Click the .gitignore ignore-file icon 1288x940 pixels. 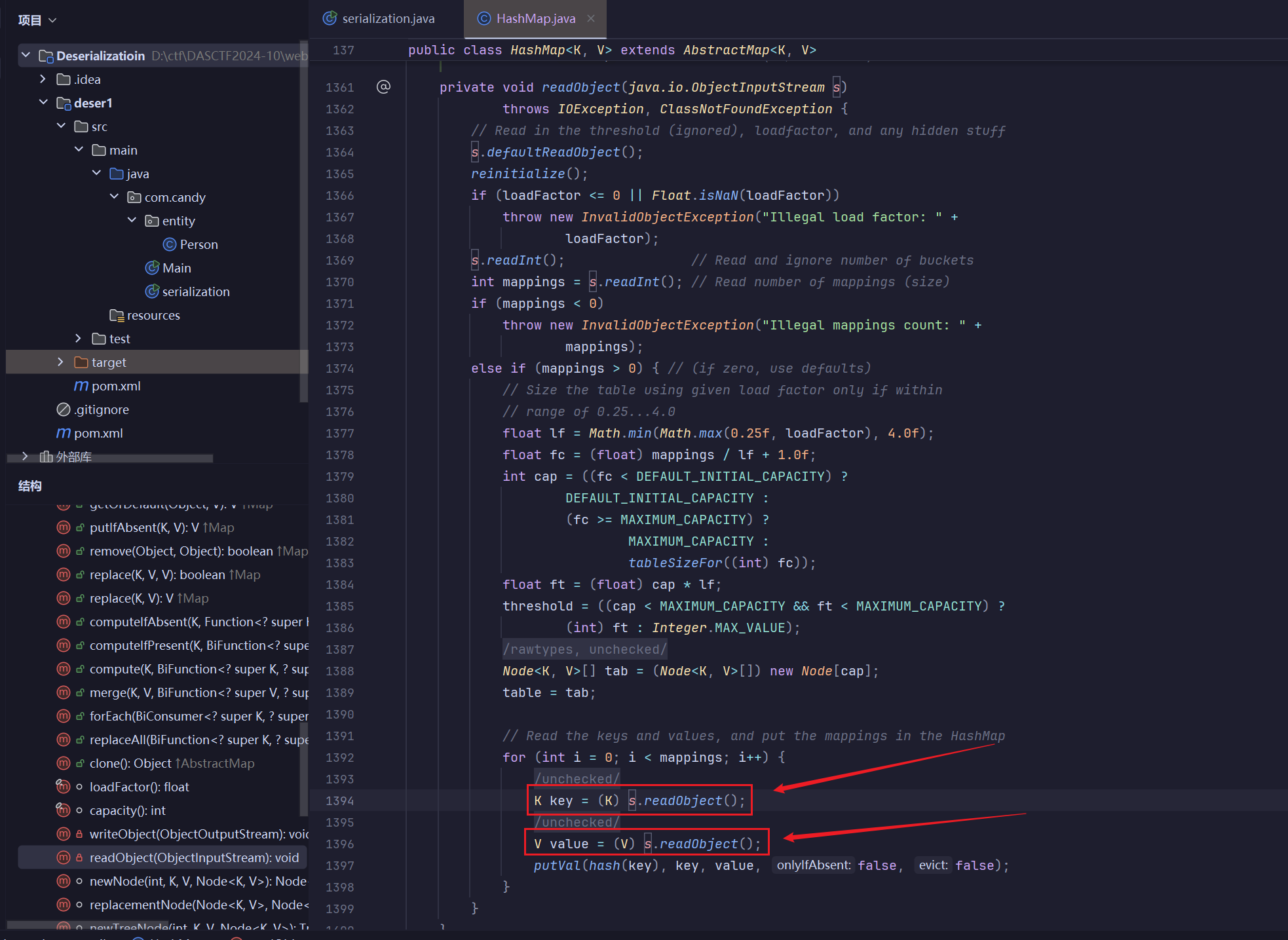point(64,409)
